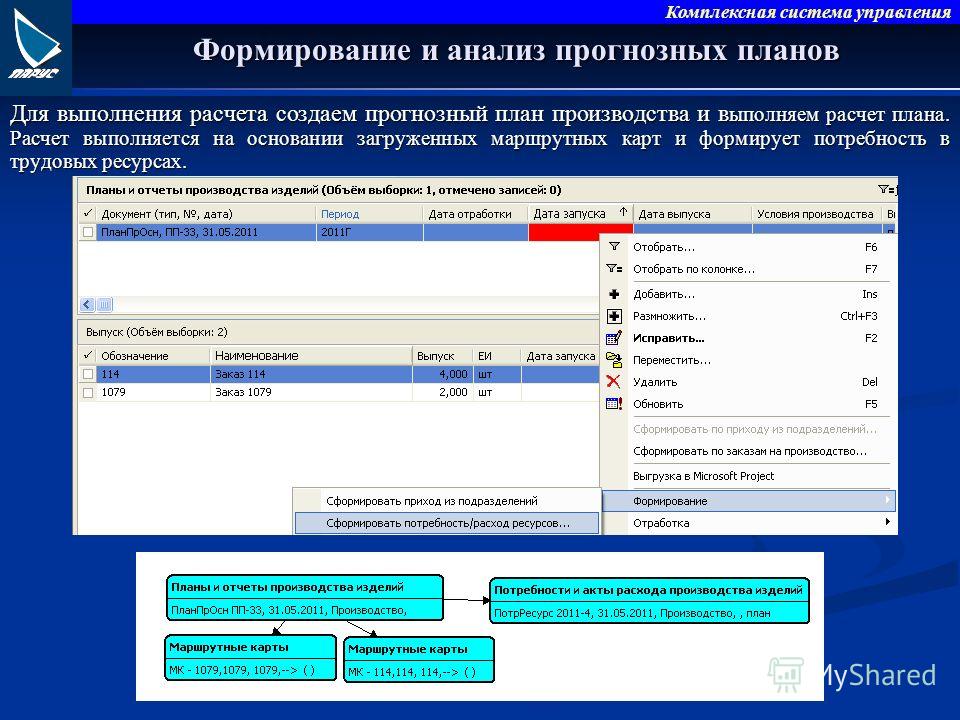
Task: Click the Маршрутные карты МК - 1079 diagram node
Action: [250, 658]
